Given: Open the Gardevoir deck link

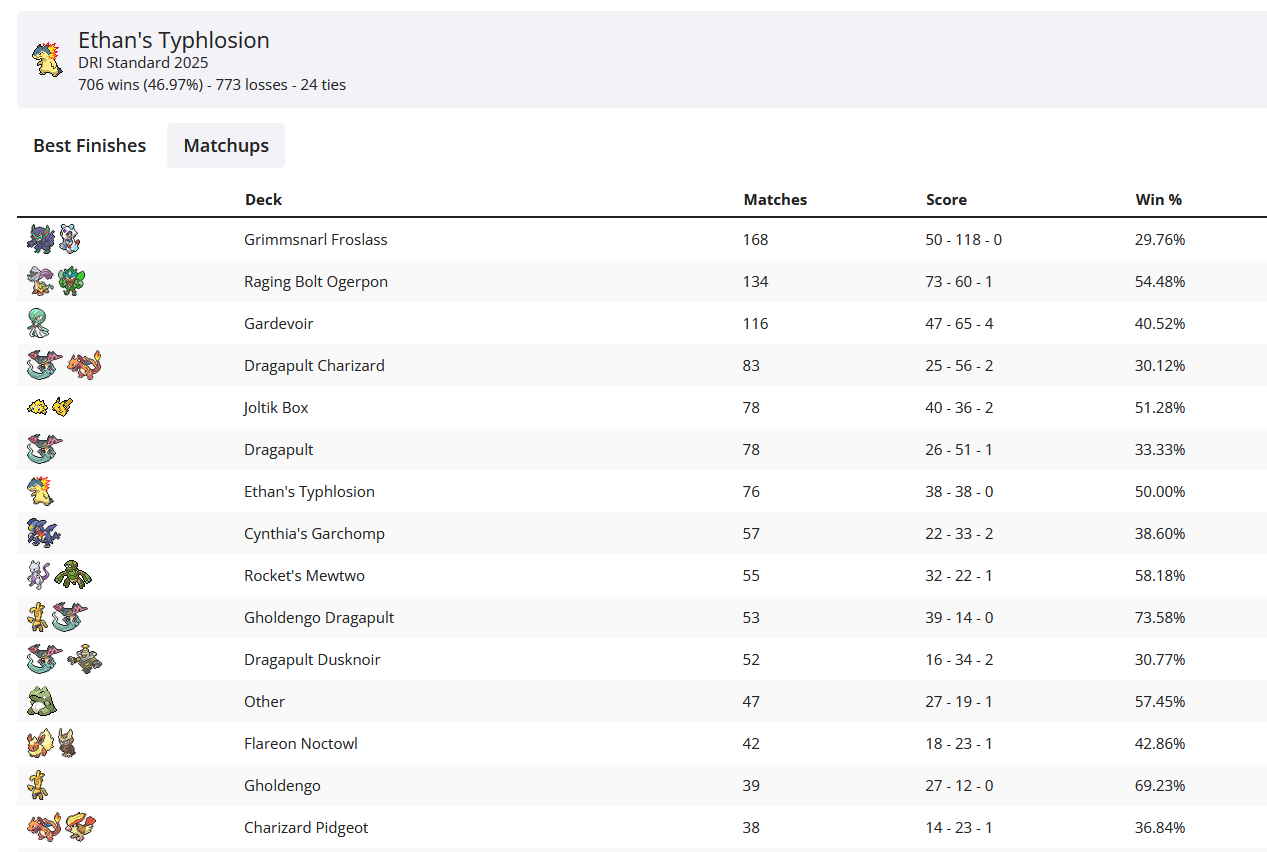Looking at the screenshot, I should pyautogui.click(x=279, y=324).
